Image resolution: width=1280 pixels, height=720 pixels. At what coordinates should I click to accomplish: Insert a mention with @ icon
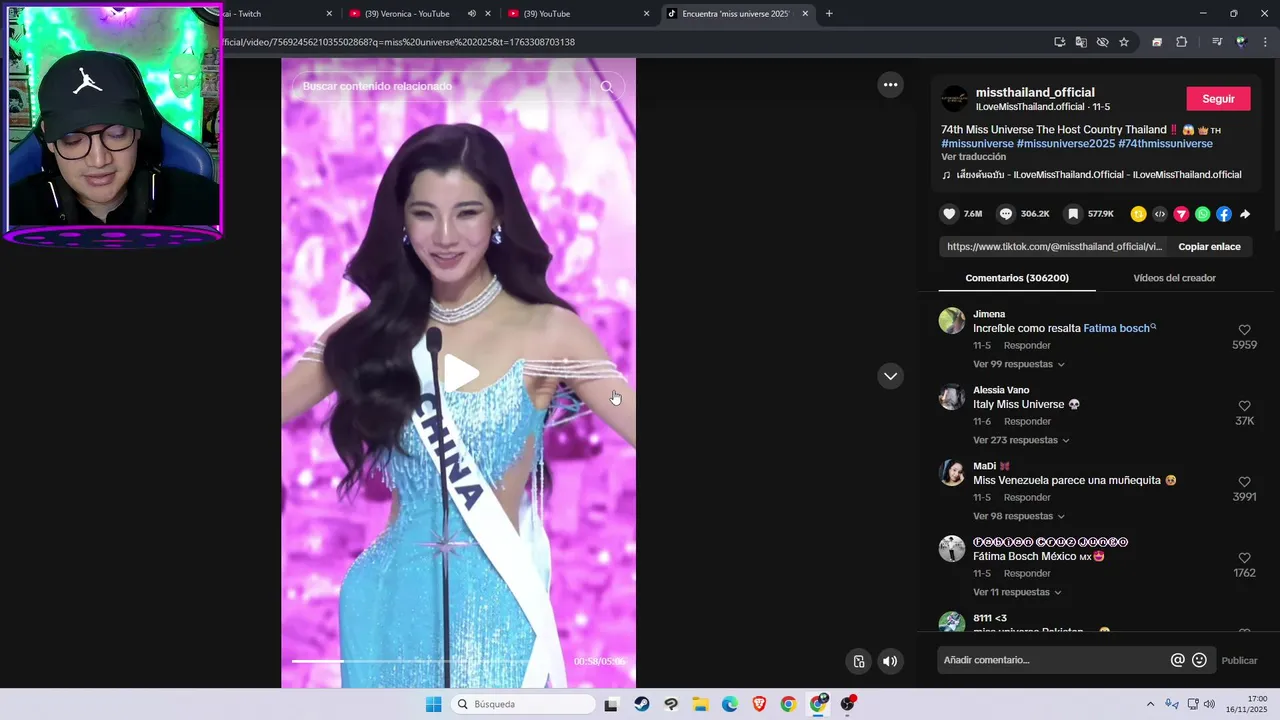tap(1178, 660)
